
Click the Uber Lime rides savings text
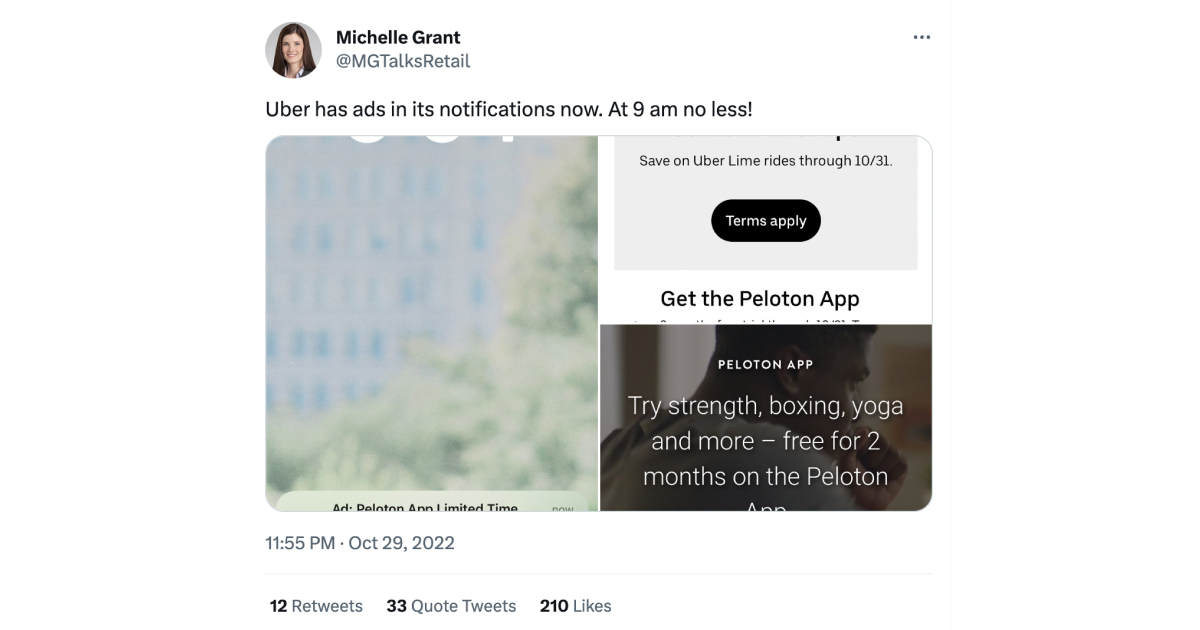(765, 160)
